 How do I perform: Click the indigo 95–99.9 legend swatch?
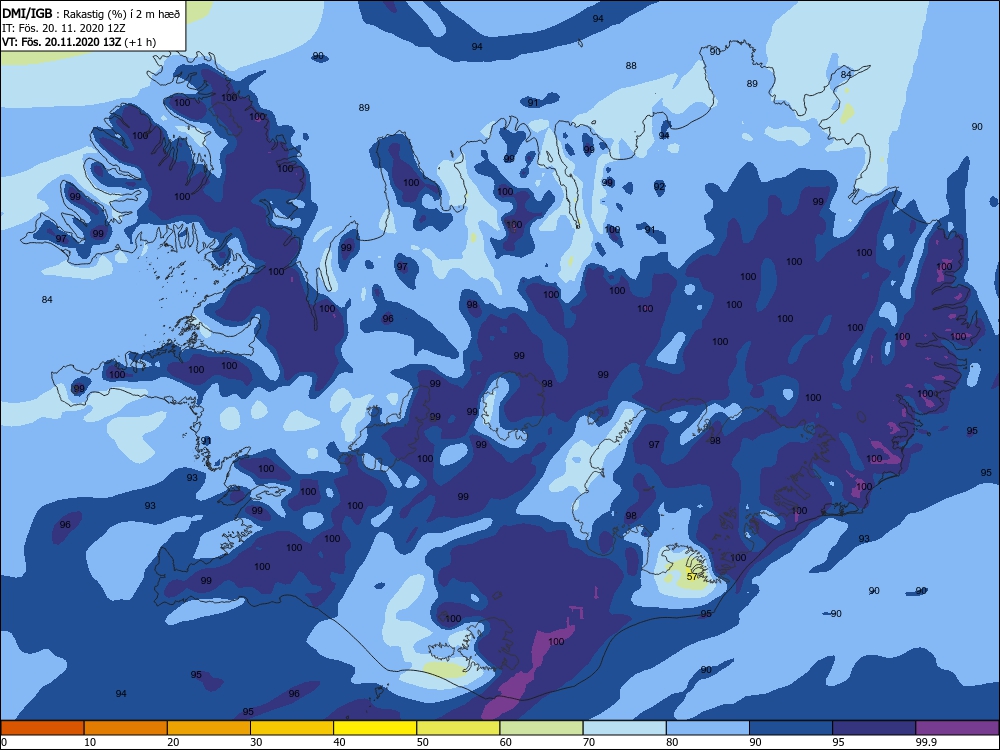874,728
